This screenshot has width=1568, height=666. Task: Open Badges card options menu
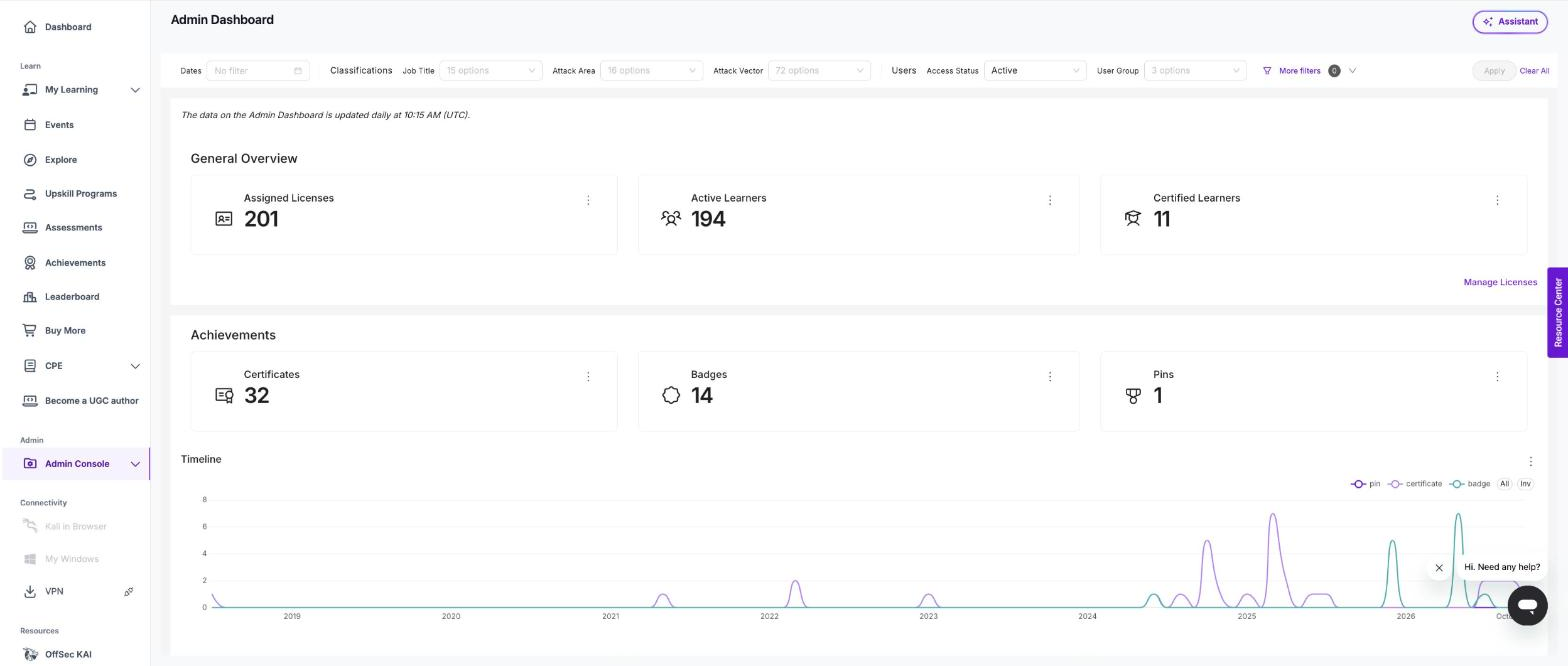pyautogui.click(x=1050, y=377)
